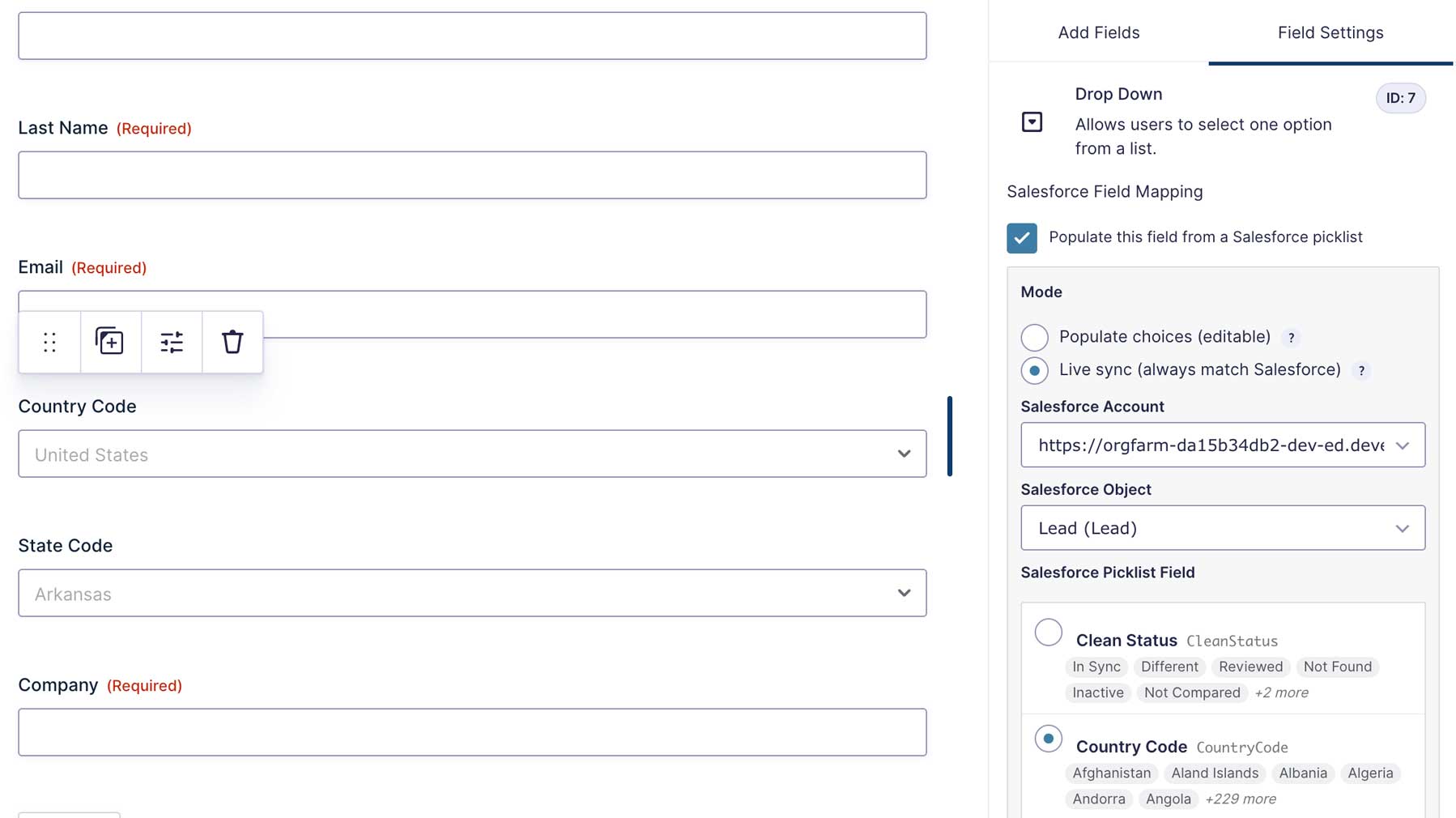Click the duplicate field icon
Image resolution: width=1456 pixels, height=818 pixels.
coord(110,343)
